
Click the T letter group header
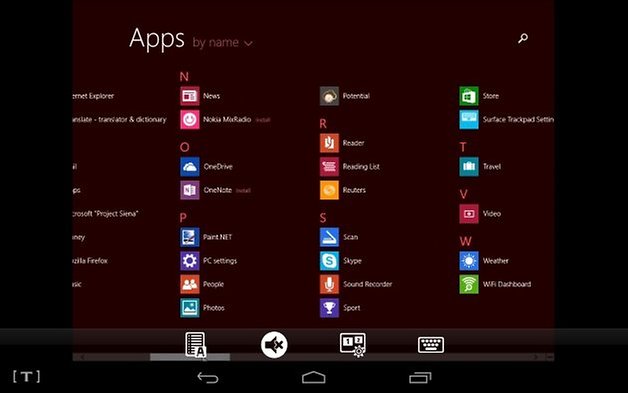(463, 147)
